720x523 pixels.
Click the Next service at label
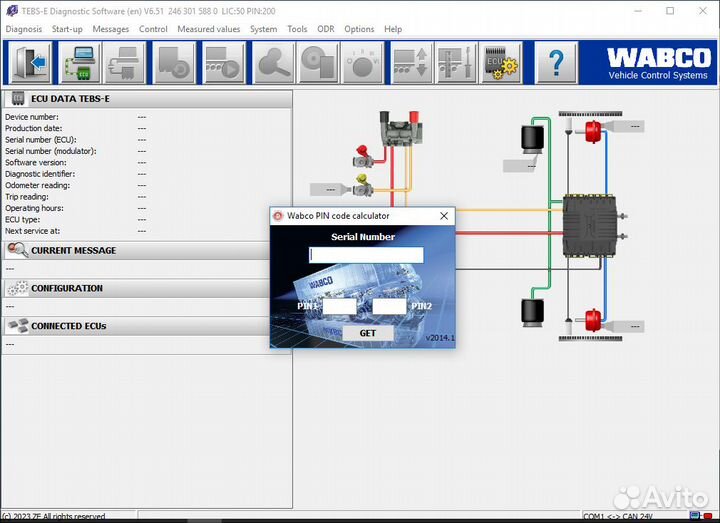[33, 231]
